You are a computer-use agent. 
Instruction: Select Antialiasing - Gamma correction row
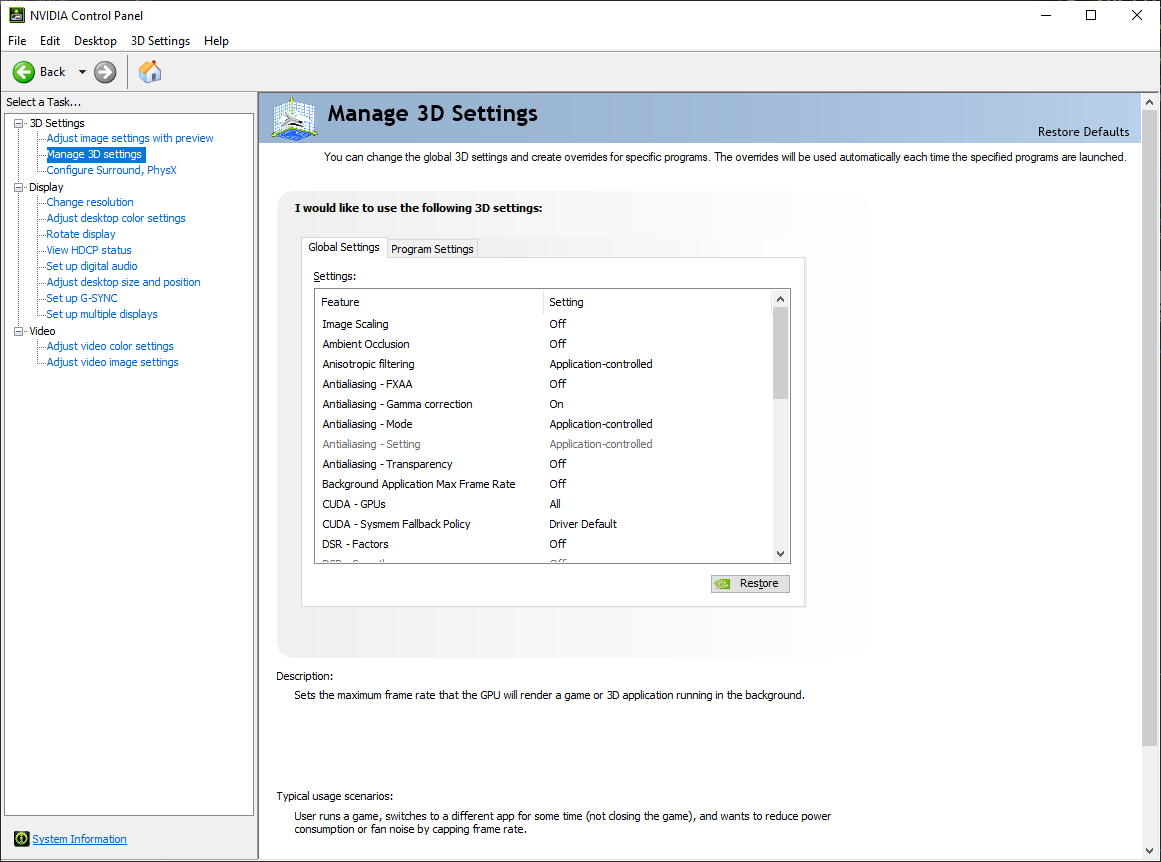543,404
